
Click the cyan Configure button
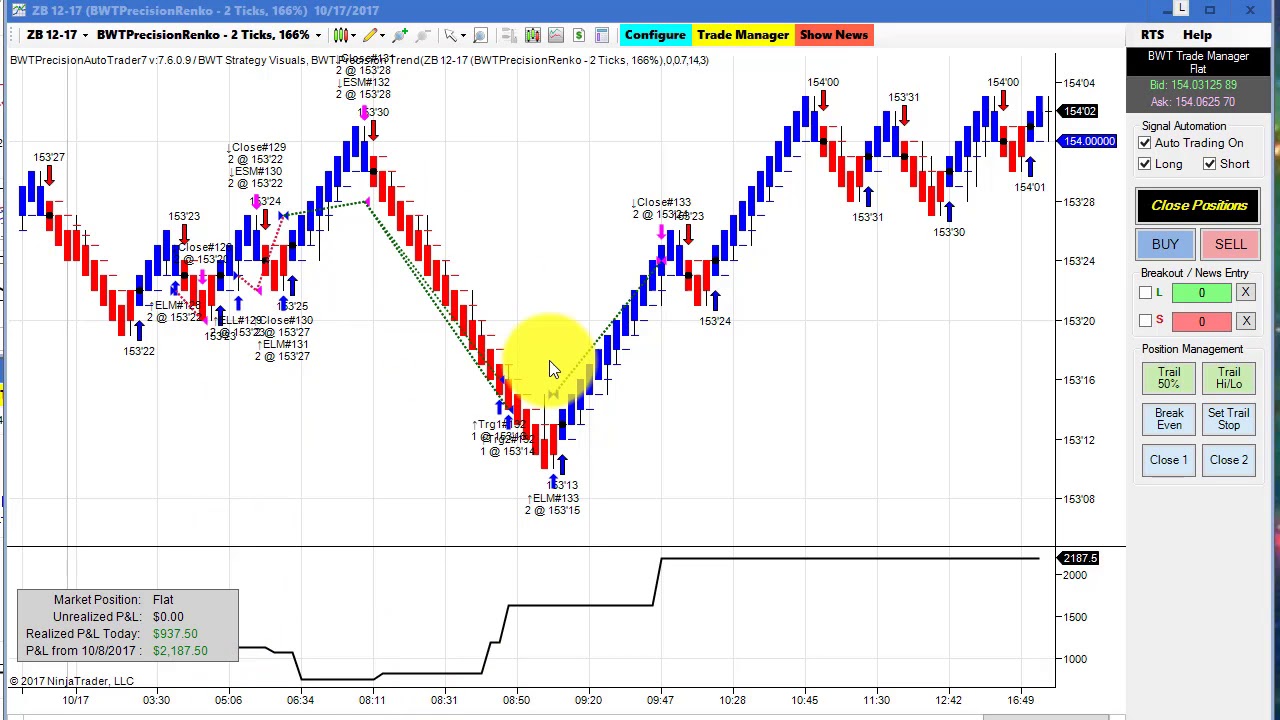click(x=655, y=35)
